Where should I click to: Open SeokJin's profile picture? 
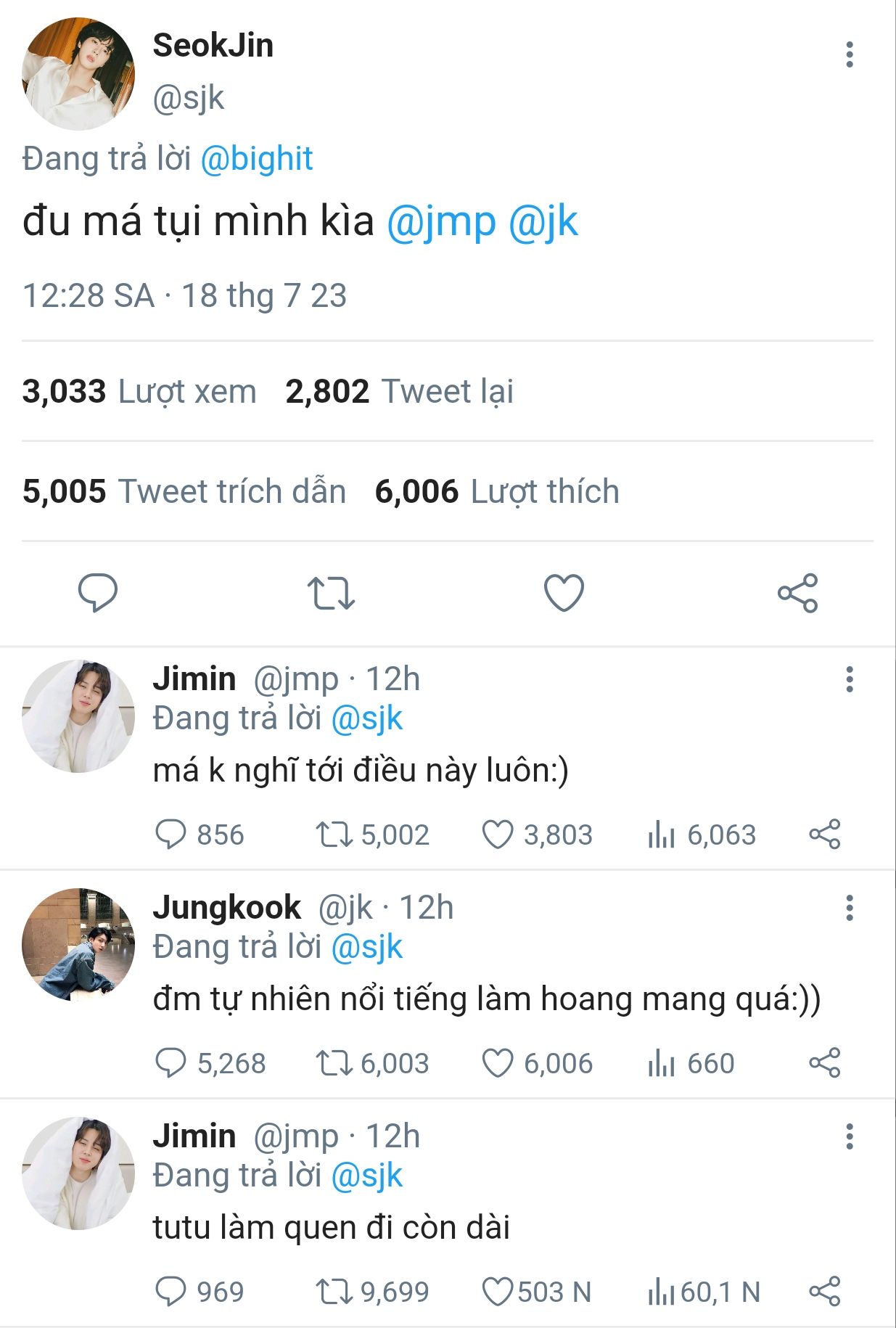coord(78,74)
